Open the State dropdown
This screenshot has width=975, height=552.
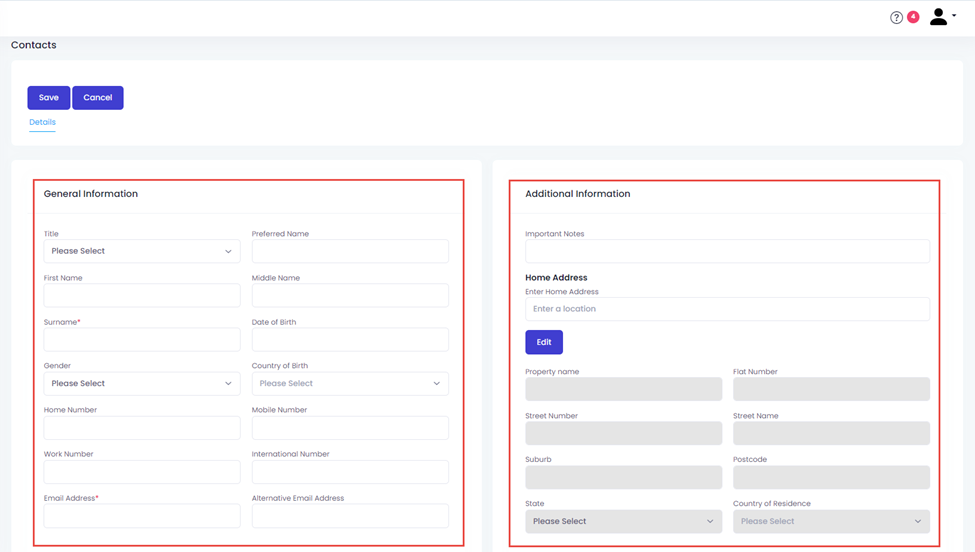click(624, 522)
